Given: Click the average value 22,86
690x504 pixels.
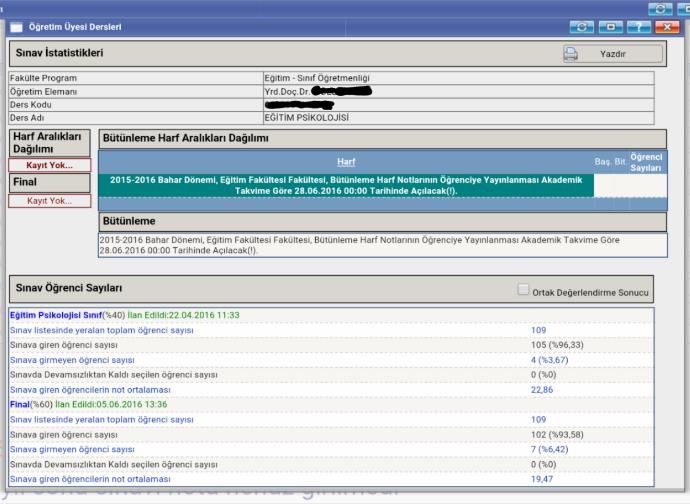Looking at the screenshot, I should 542,390.
